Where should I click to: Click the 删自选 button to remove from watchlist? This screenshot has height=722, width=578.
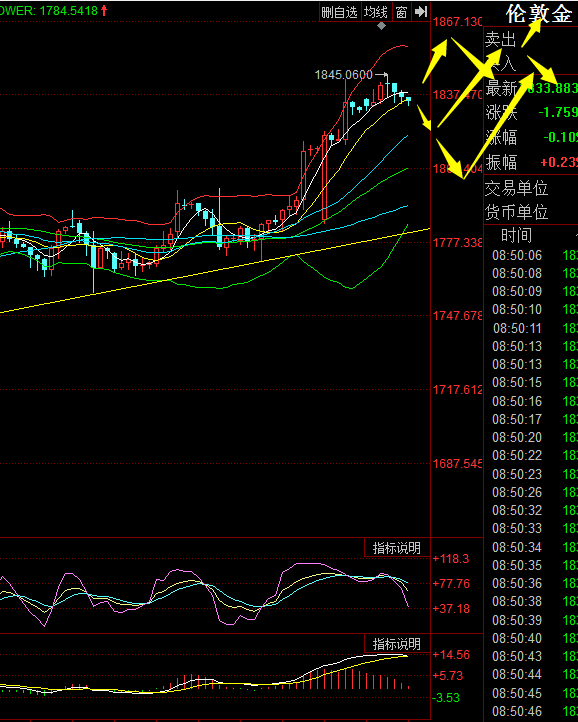(339, 12)
